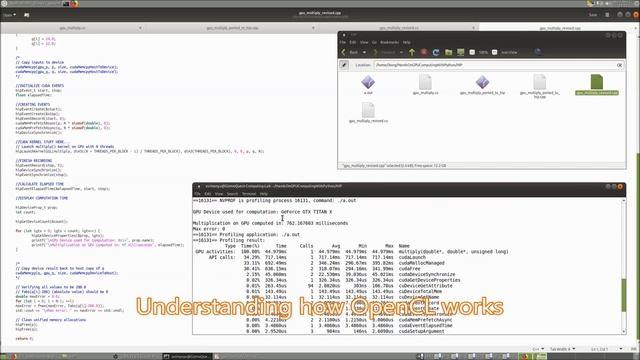The image size is (640, 360).
Task: Open the C++ language selector in status bar
Action: [538, 349]
